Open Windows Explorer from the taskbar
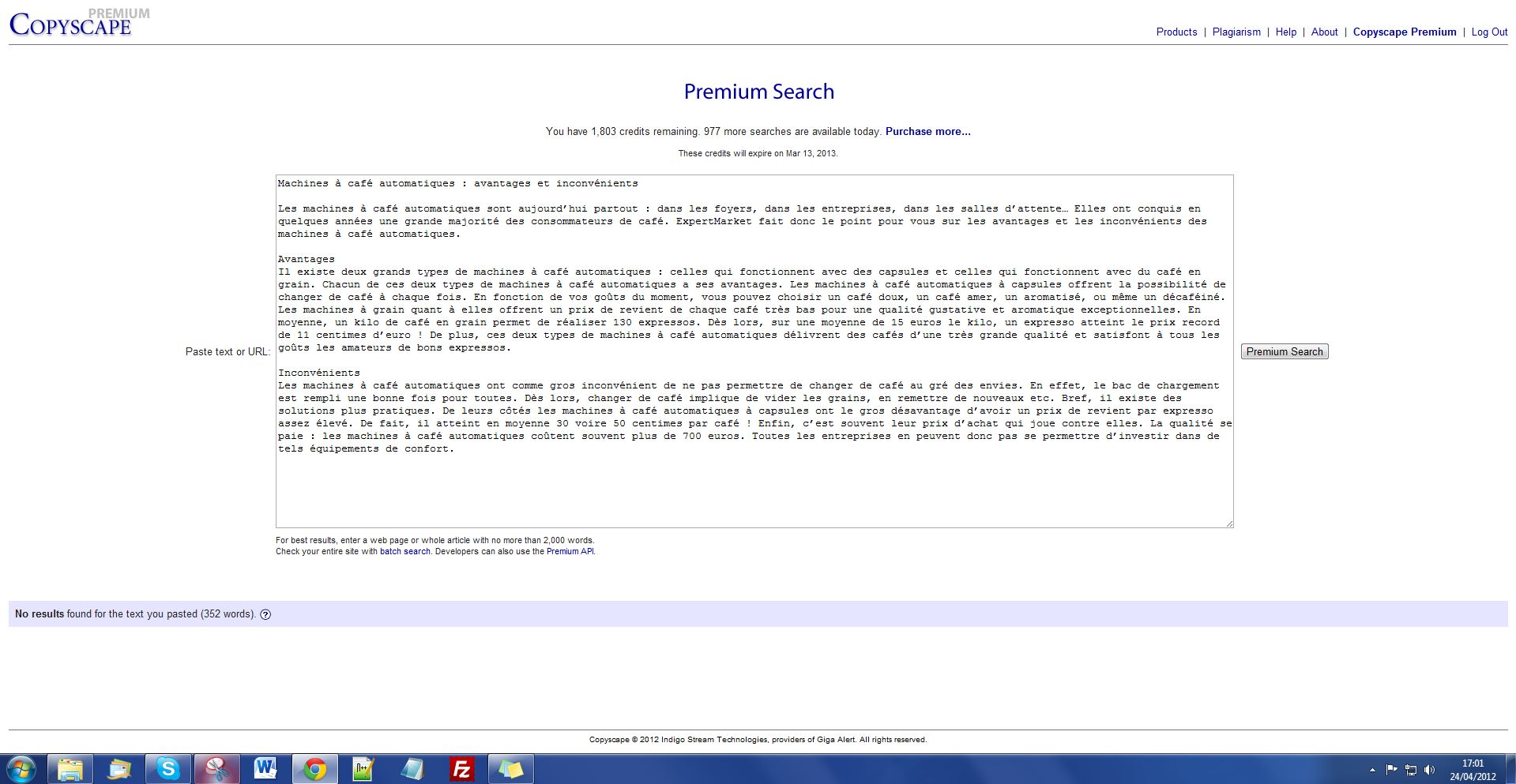The width and height of the screenshot is (1516, 784). tap(70, 768)
